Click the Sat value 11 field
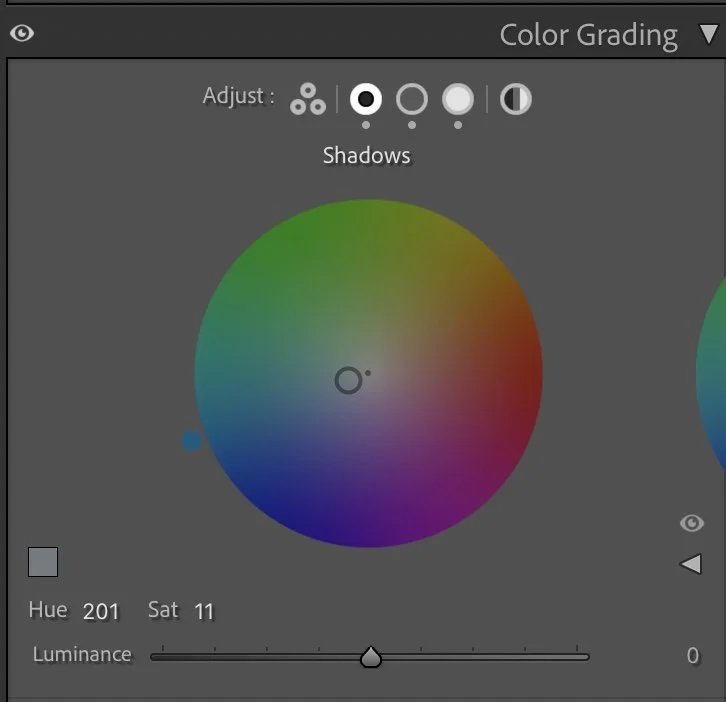This screenshot has height=702, width=726. click(x=204, y=611)
